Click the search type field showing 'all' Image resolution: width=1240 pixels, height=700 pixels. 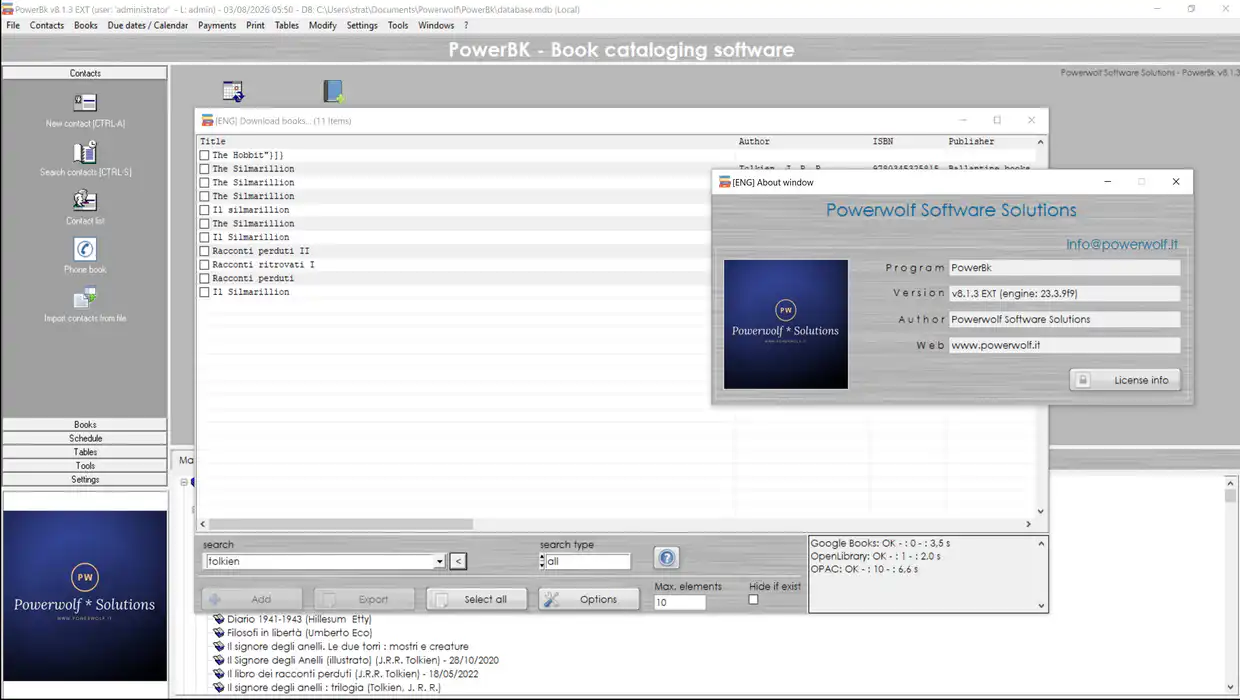(588, 562)
